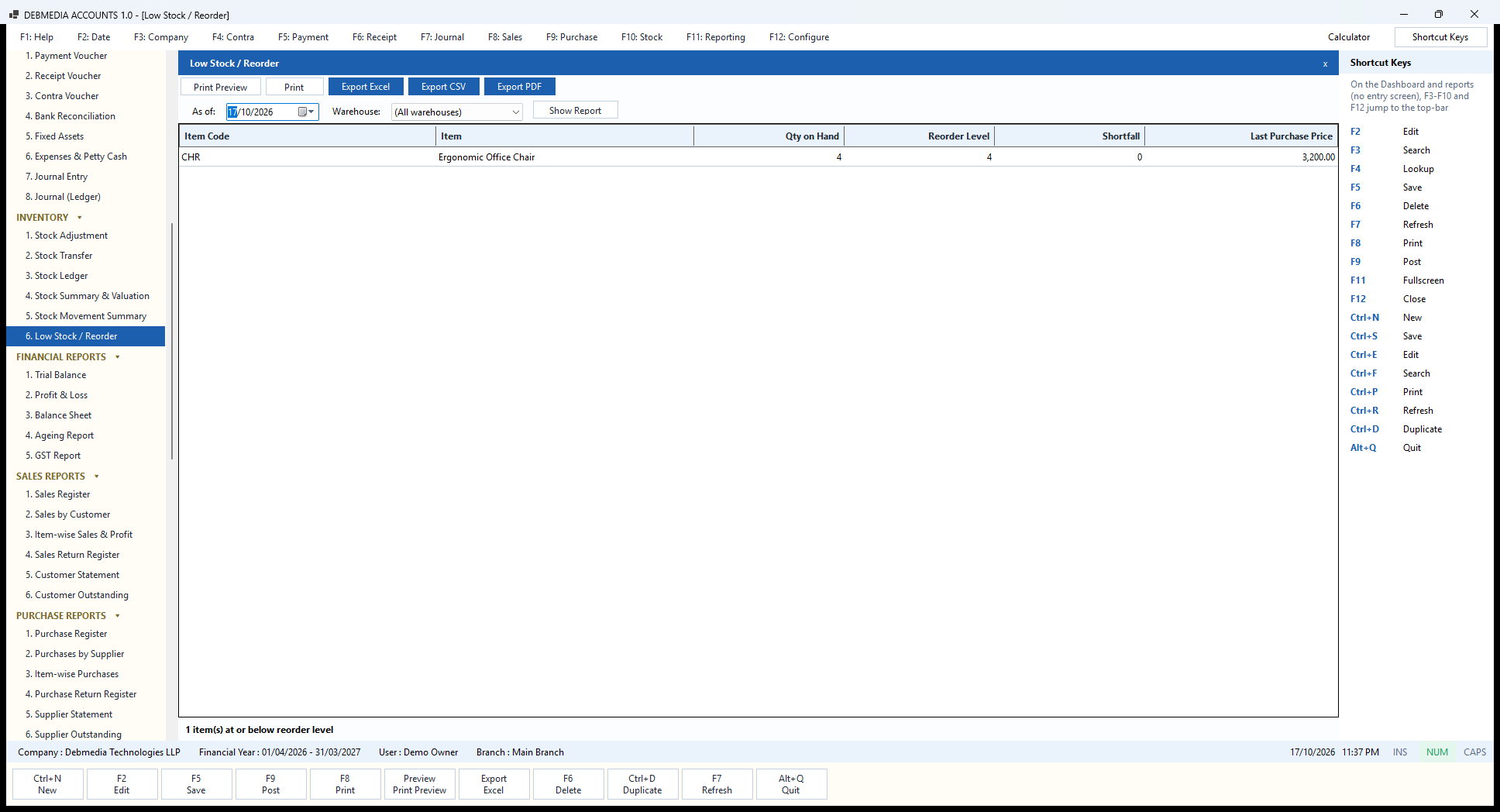Select Stock Ledger in the sidebar

[61, 276]
